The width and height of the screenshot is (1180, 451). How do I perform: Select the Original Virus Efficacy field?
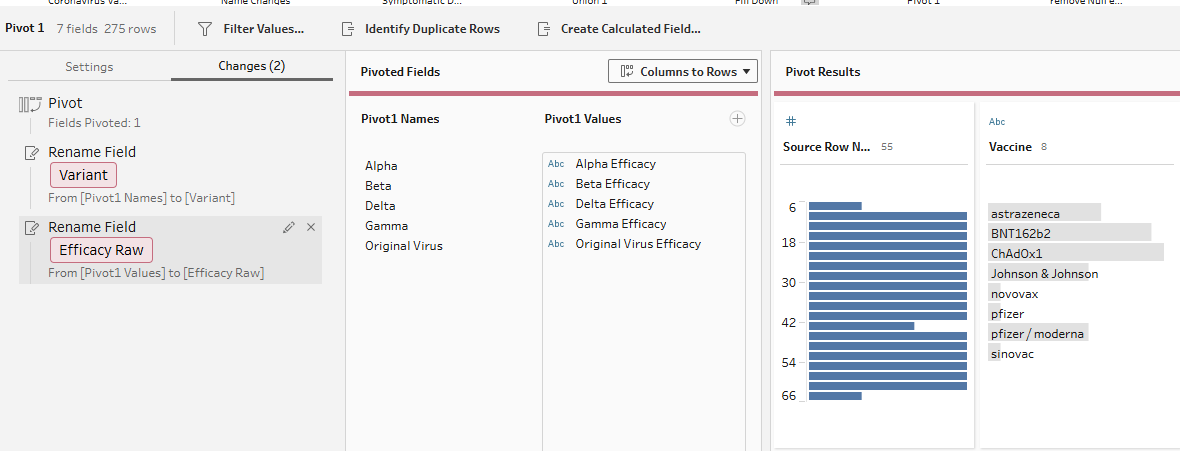(638, 244)
